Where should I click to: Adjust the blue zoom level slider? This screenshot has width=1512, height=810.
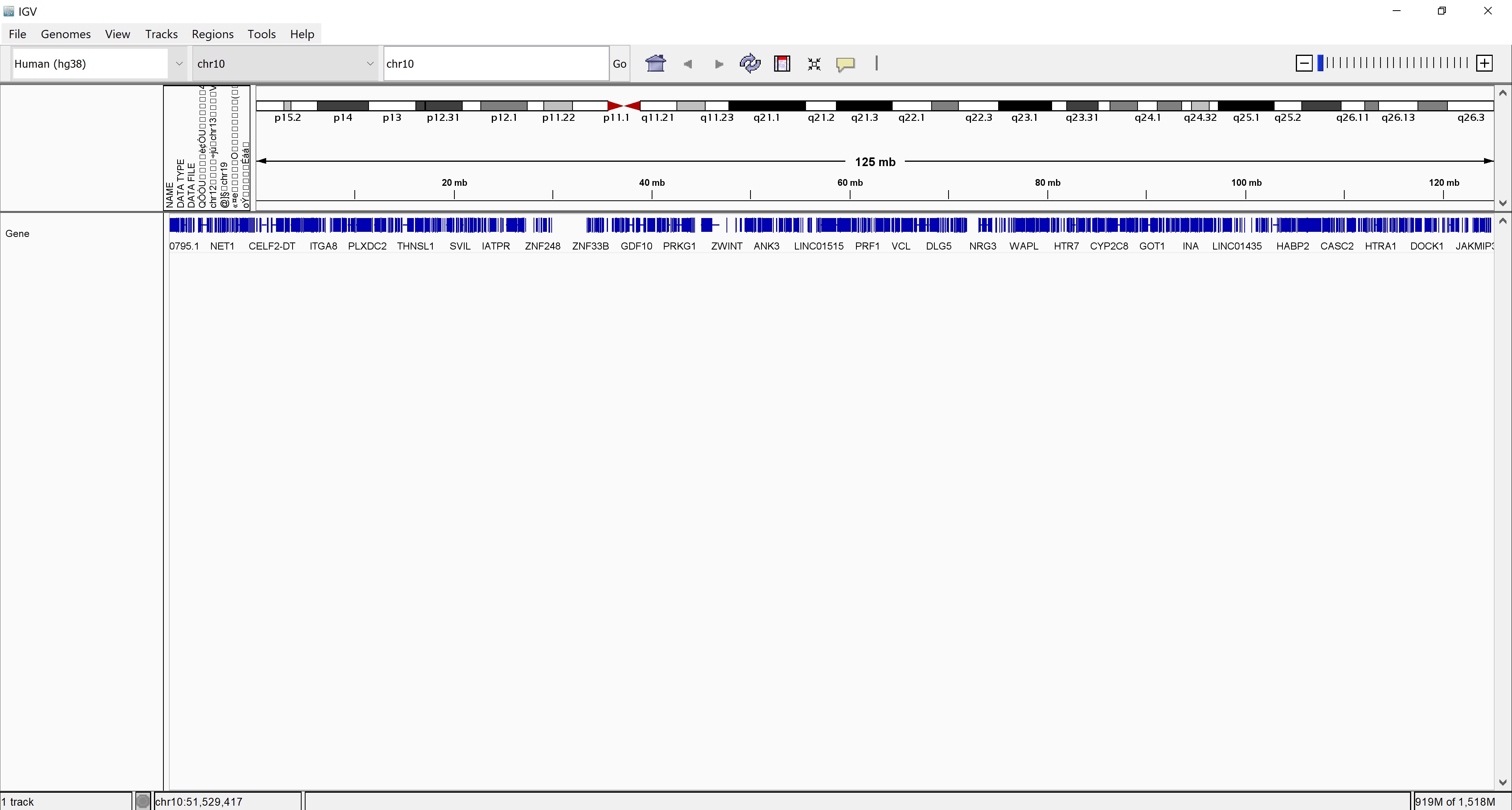[1321, 63]
